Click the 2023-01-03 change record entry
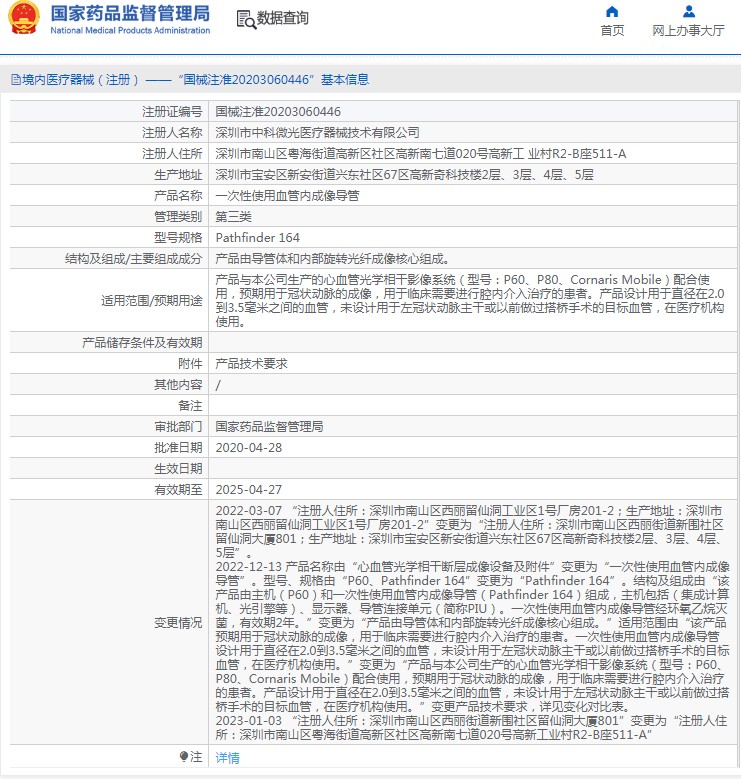 click(471, 727)
